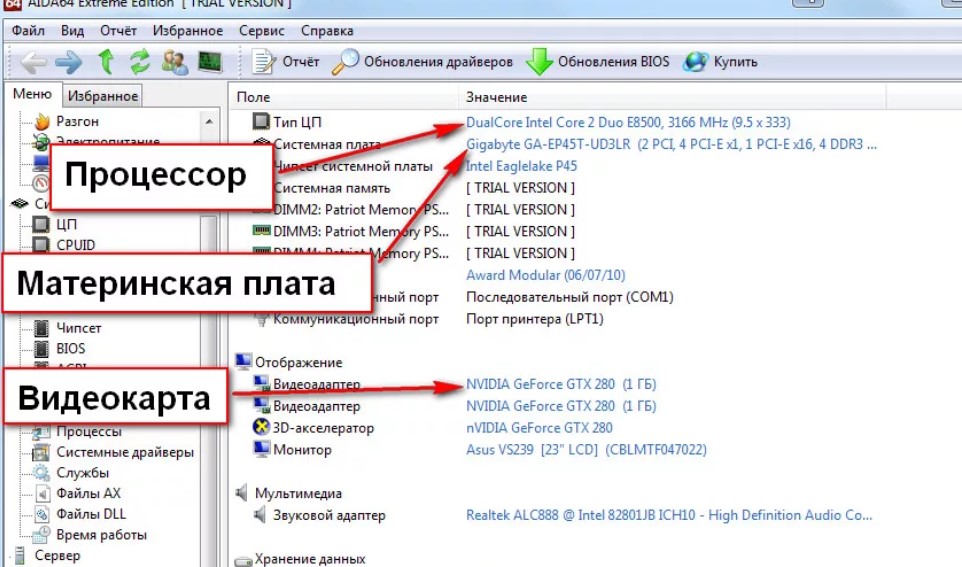Click the Gigabyte GA-EP45T-UD3LR link
The height and width of the screenshot is (567, 962).
pyautogui.click(x=671, y=144)
